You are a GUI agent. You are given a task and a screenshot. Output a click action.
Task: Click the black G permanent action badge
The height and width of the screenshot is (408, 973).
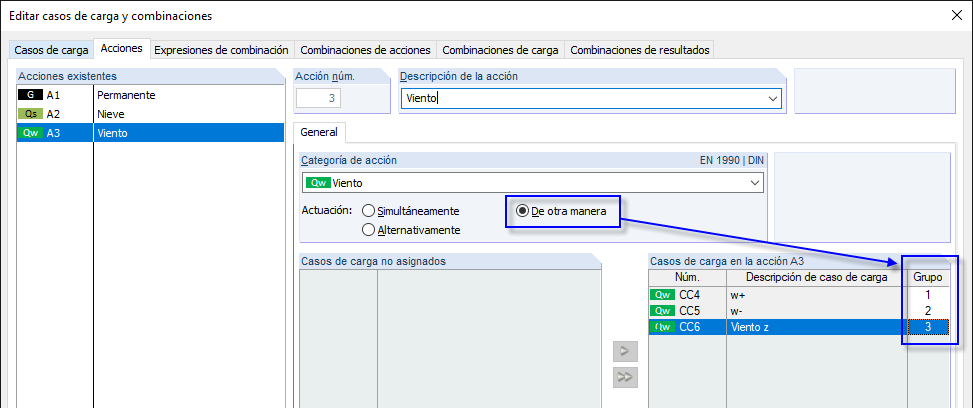click(x=30, y=95)
